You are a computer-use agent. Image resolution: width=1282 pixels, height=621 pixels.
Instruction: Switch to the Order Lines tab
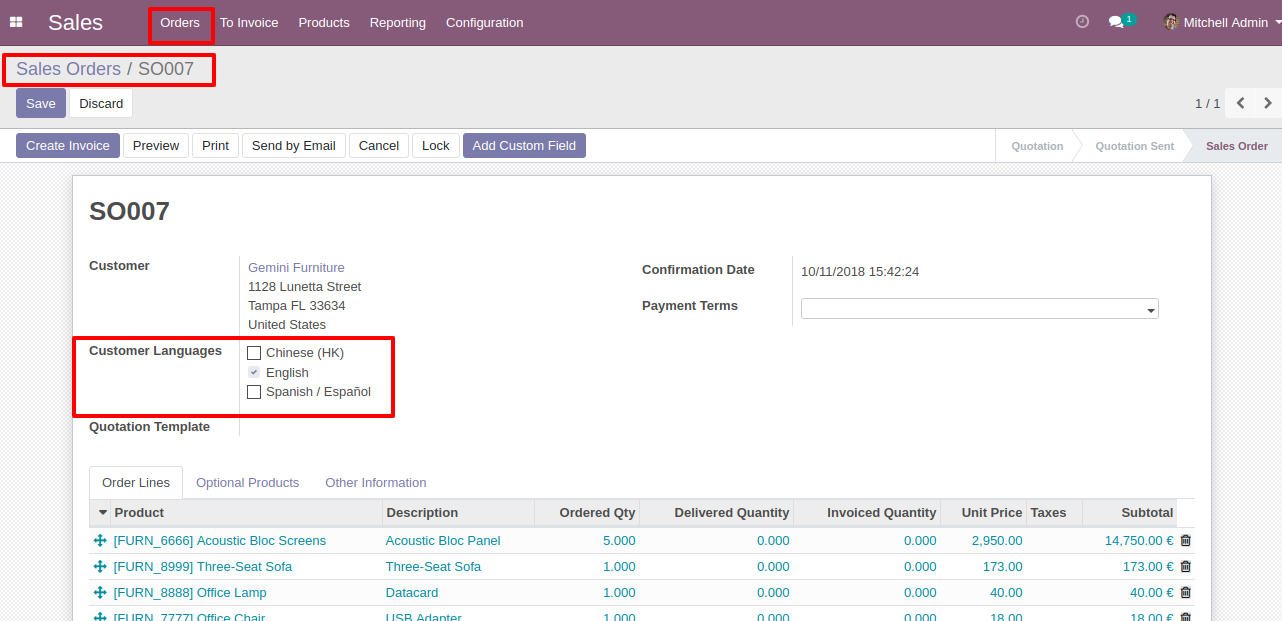136,483
